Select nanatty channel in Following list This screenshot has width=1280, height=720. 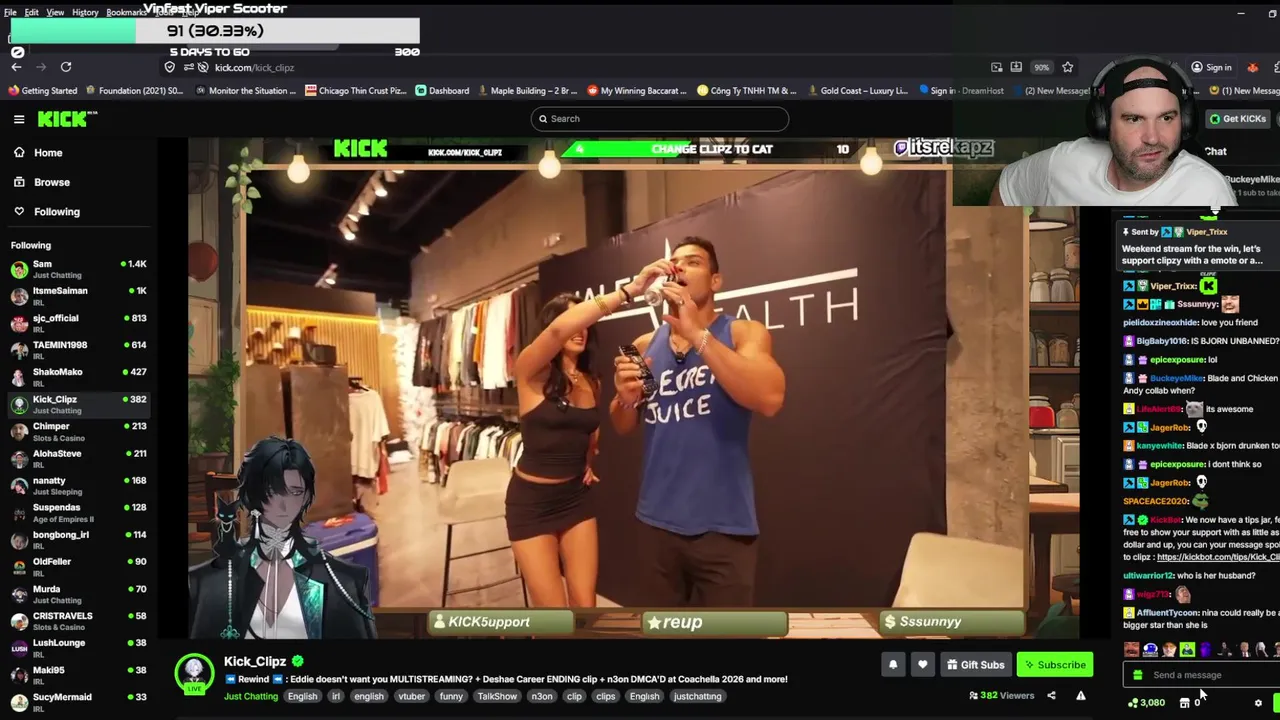(x=78, y=485)
